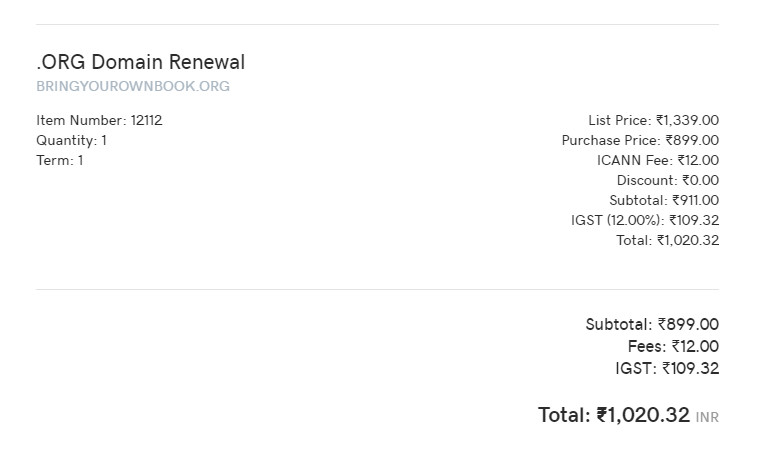The width and height of the screenshot is (760, 456).
Task: Click the Fees ₹12.00 summary line
Action: 673,346
